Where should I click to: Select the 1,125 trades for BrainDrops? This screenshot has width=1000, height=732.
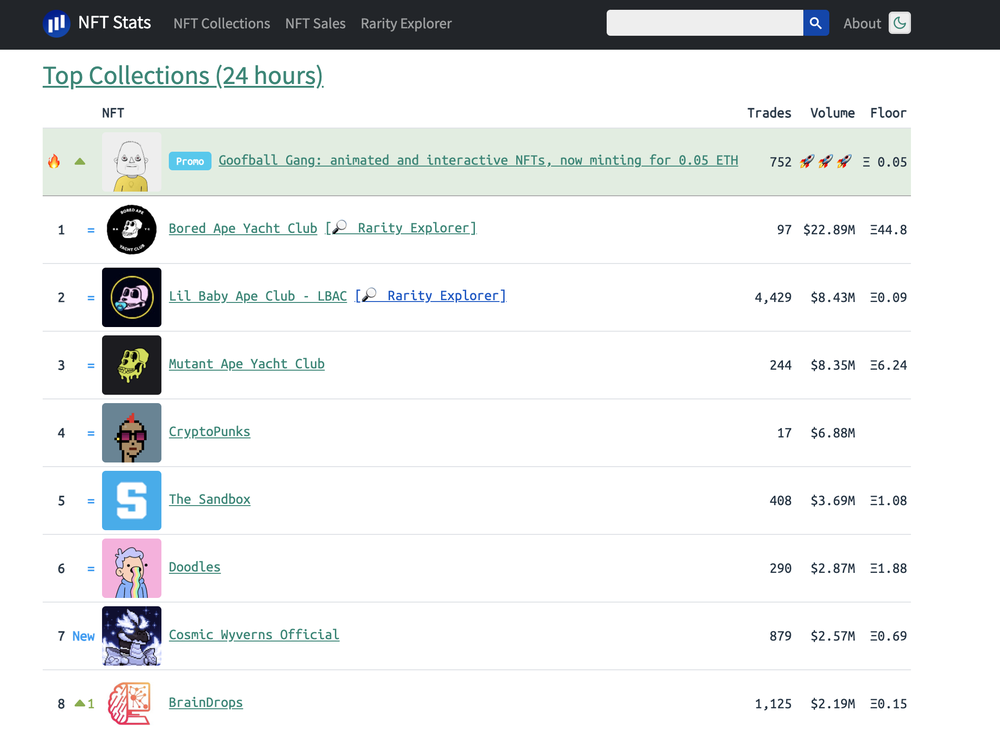(773, 704)
